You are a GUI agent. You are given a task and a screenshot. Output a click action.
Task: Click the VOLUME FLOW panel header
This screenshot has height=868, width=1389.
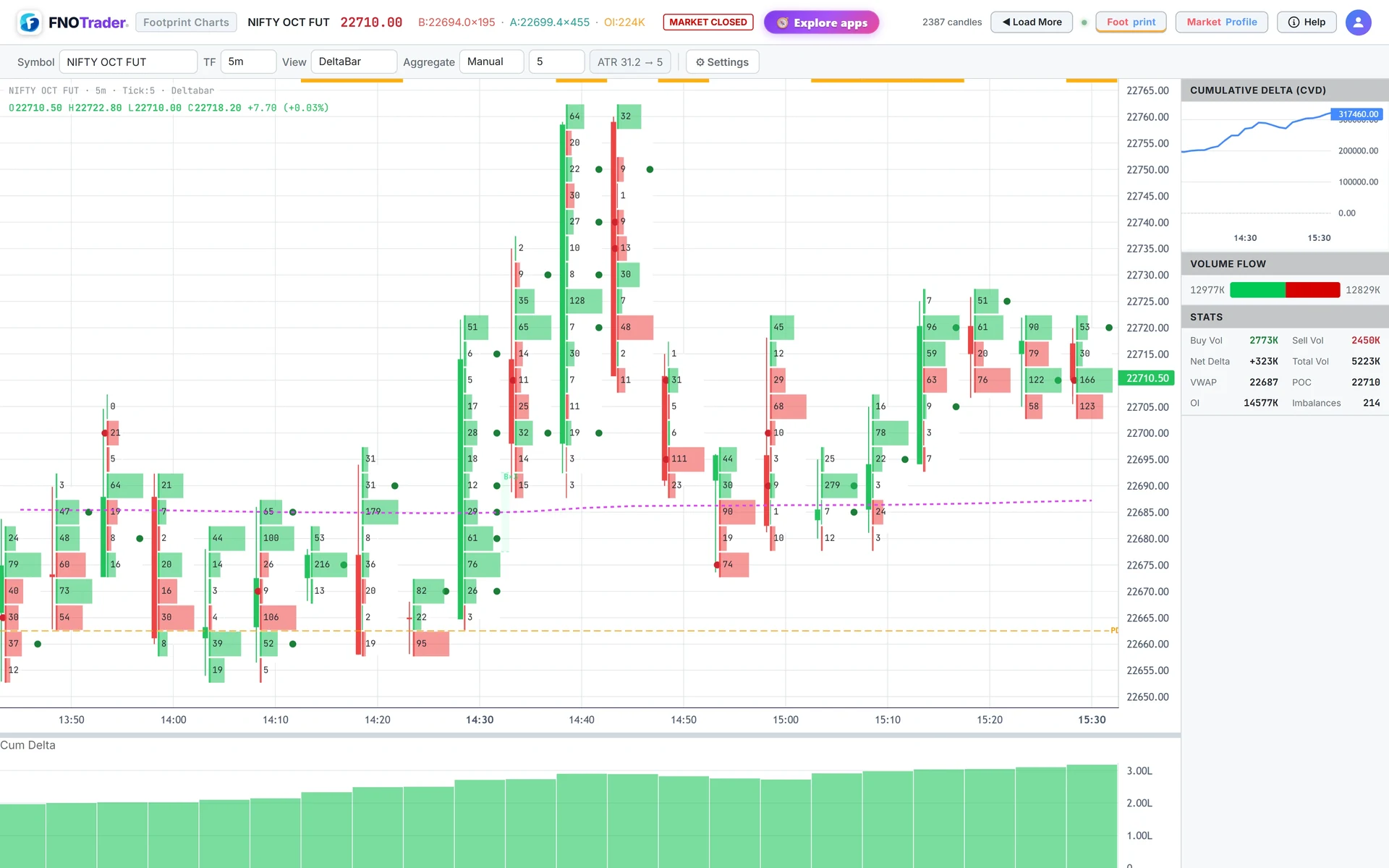click(1284, 264)
